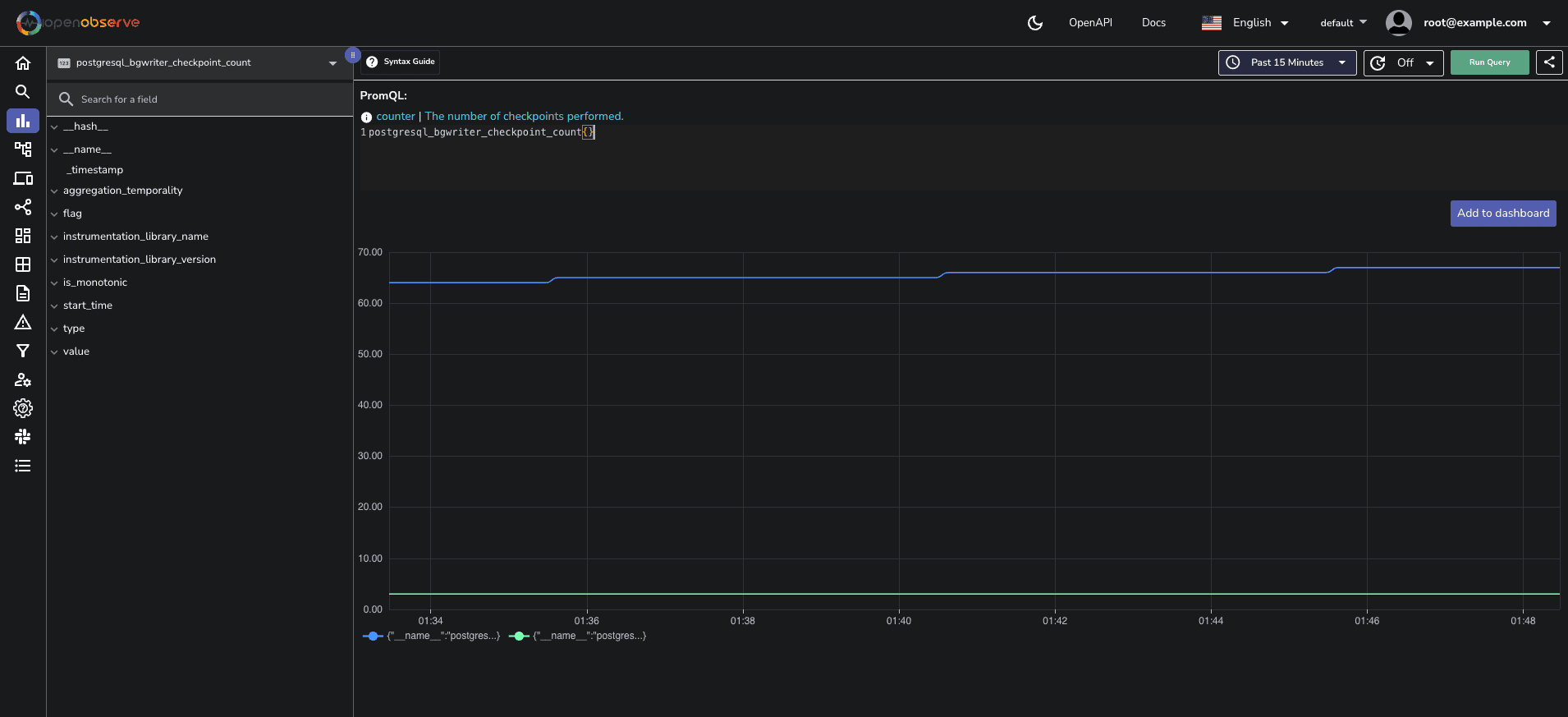Click the share icon next to Run Query
1568x717 pixels.
pos(1549,62)
